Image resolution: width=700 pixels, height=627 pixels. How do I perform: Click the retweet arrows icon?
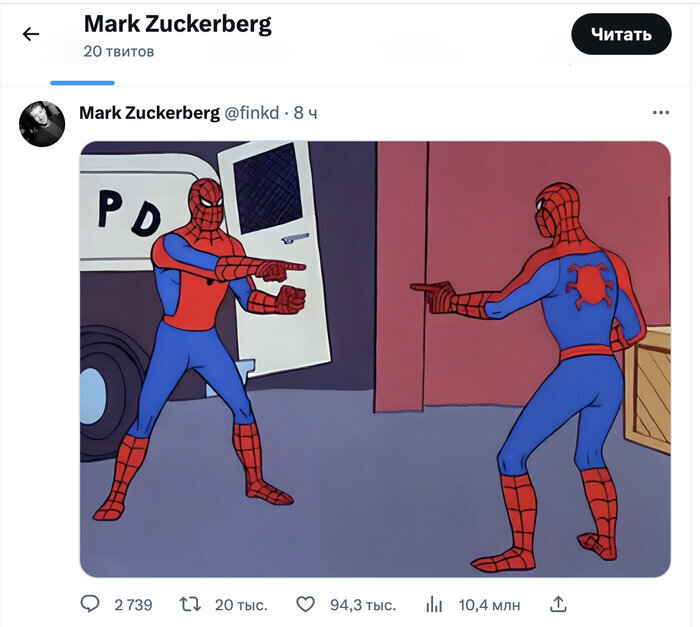[x=190, y=604]
